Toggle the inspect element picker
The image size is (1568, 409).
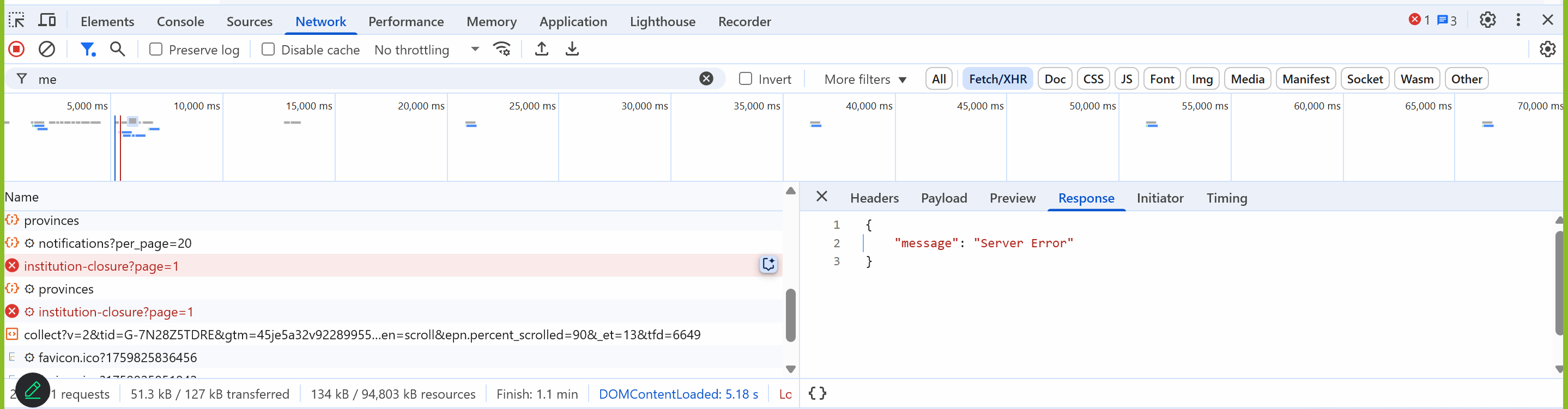coord(16,21)
